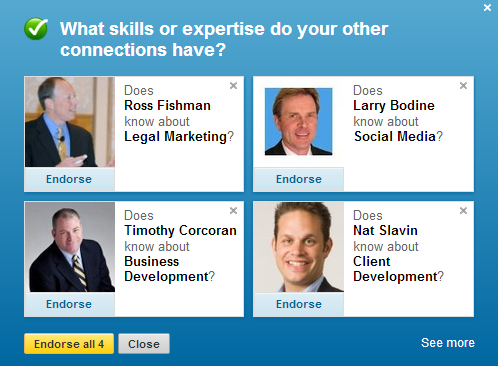Dismiss the Nat Slavin endorsement card
This screenshot has width=498, height=366.
pyautogui.click(x=463, y=211)
